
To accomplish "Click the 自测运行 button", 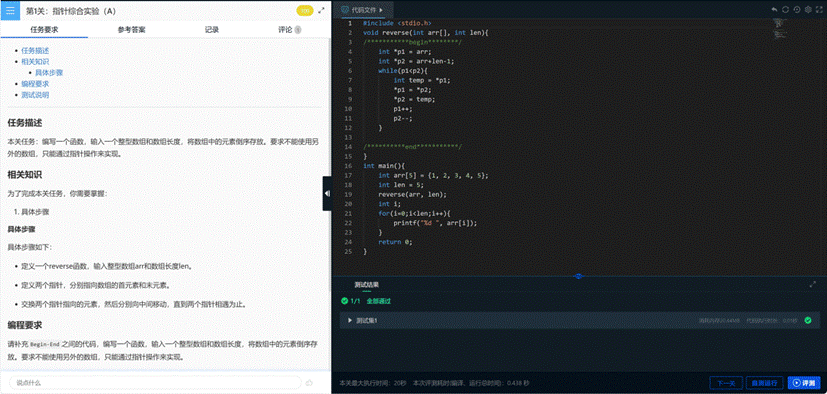I will tap(765, 382).
